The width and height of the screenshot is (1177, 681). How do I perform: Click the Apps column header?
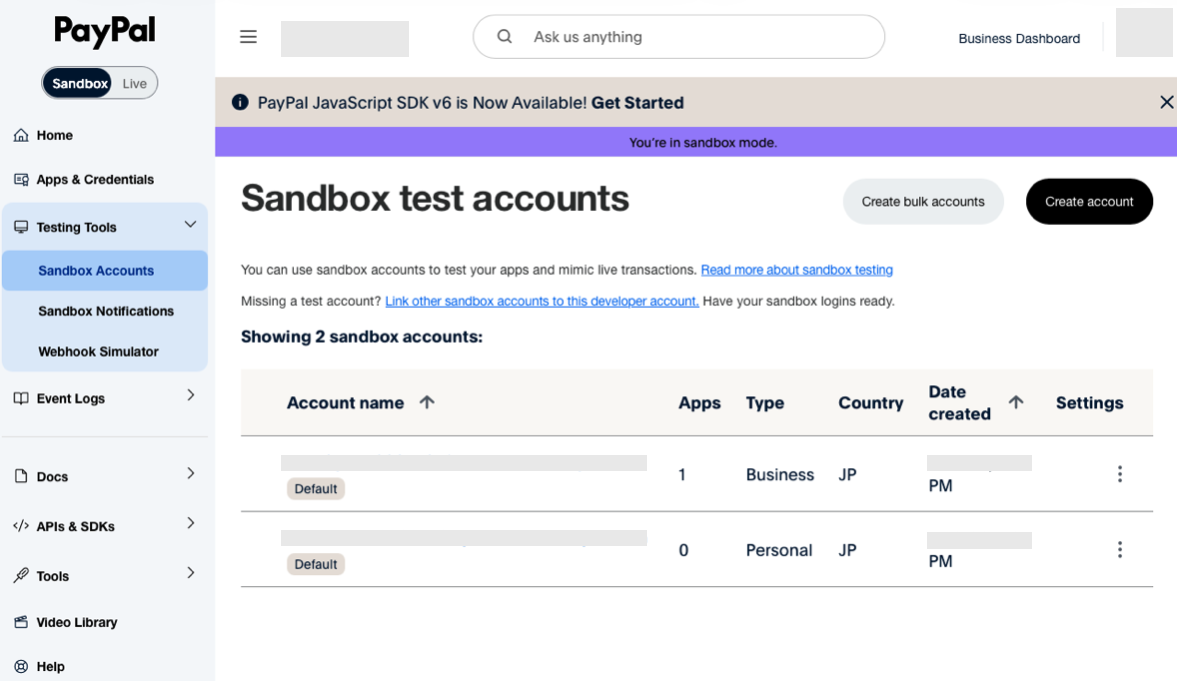pos(700,403)
